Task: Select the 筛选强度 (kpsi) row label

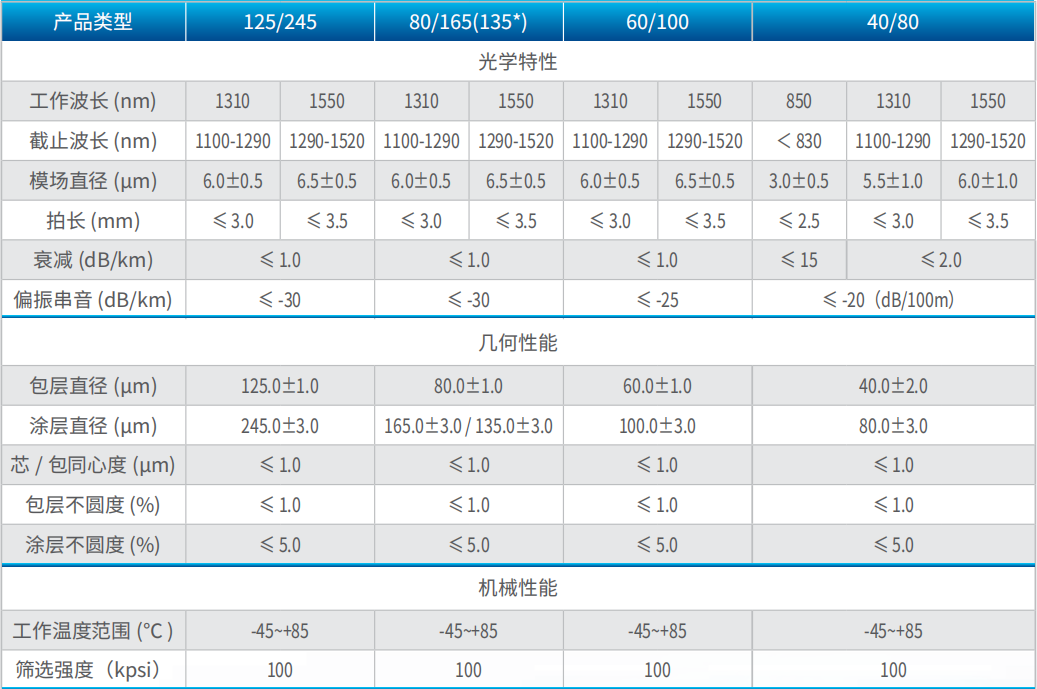Action: coord(93,670)
